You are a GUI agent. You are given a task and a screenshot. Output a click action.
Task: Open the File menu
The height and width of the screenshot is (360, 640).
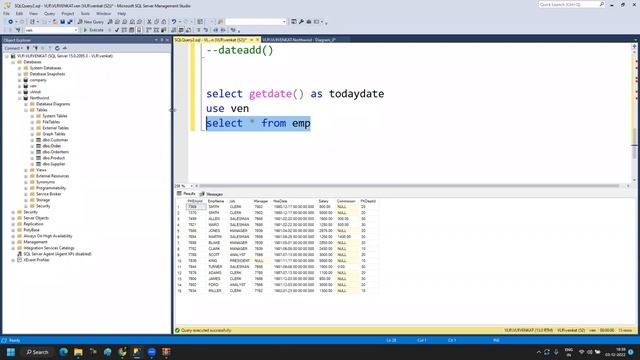pyautogui.click(x=7, y=13)
